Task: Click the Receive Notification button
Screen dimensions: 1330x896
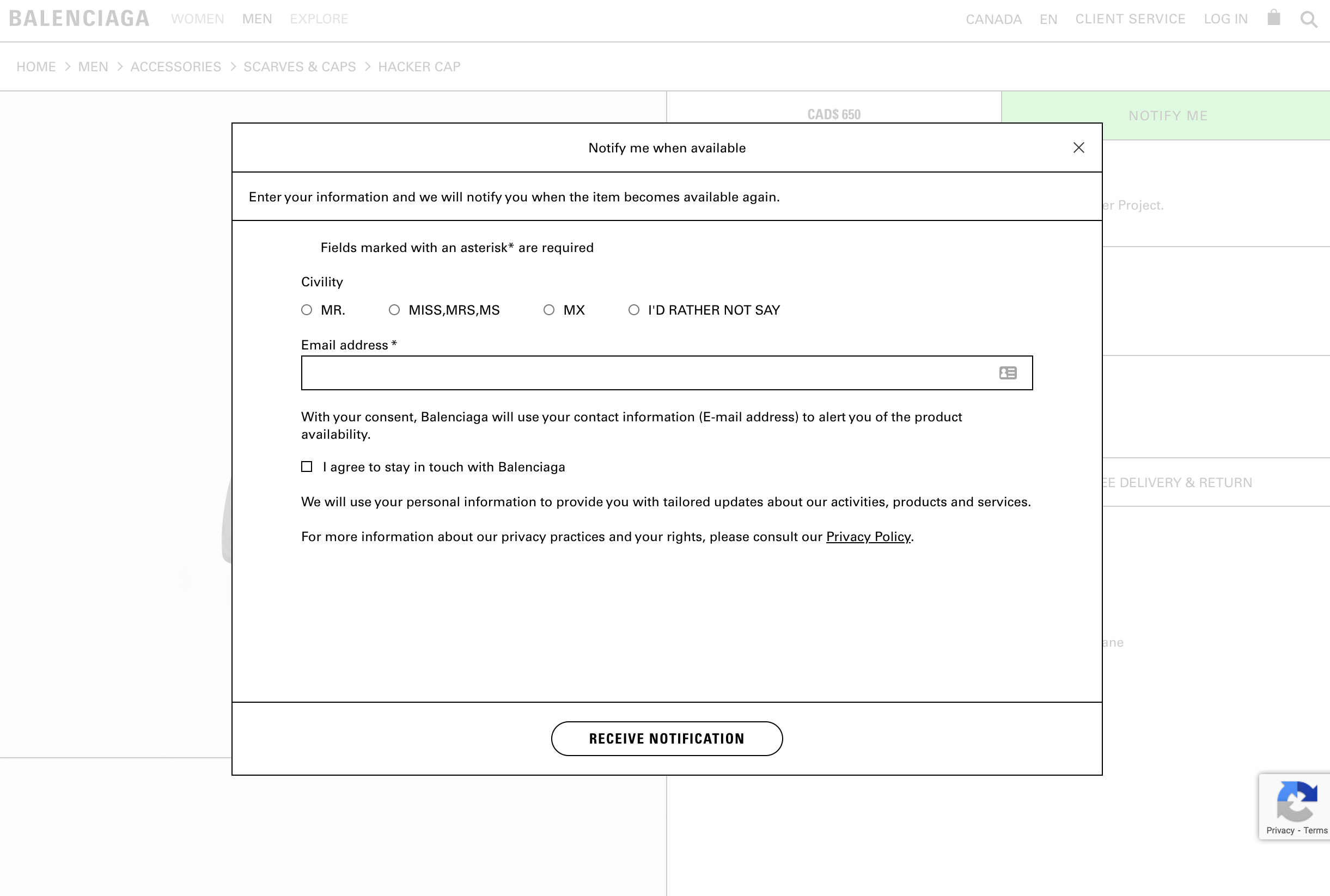Action: click(667, 738)
